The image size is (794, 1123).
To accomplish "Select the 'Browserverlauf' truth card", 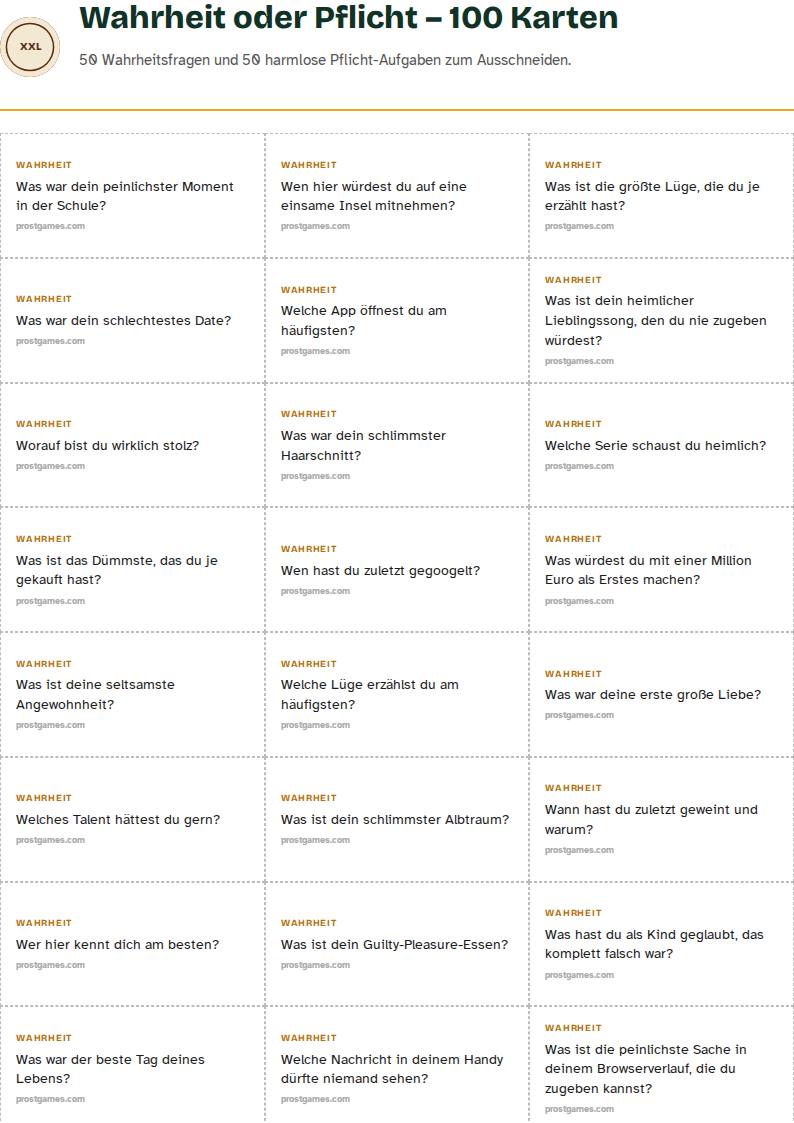I will point(662,1064).
